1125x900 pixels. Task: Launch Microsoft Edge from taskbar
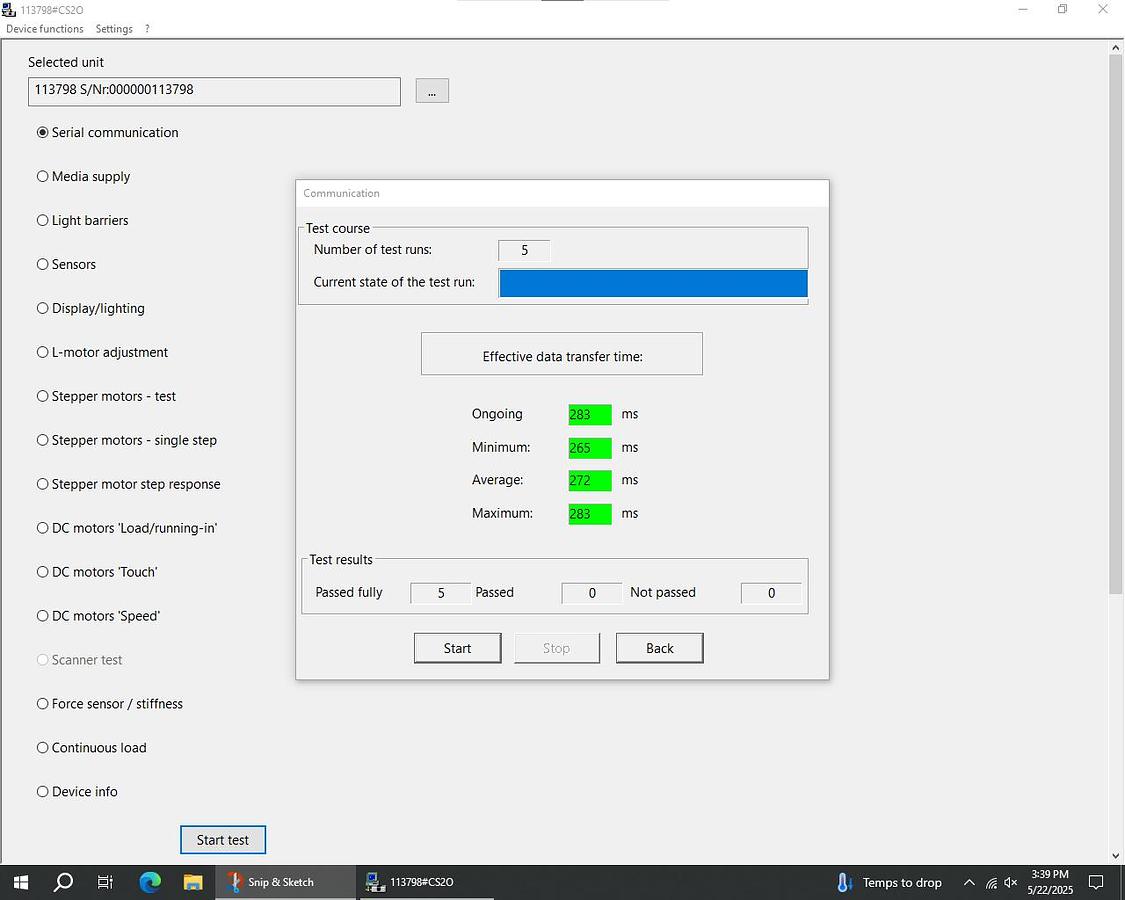150,882
